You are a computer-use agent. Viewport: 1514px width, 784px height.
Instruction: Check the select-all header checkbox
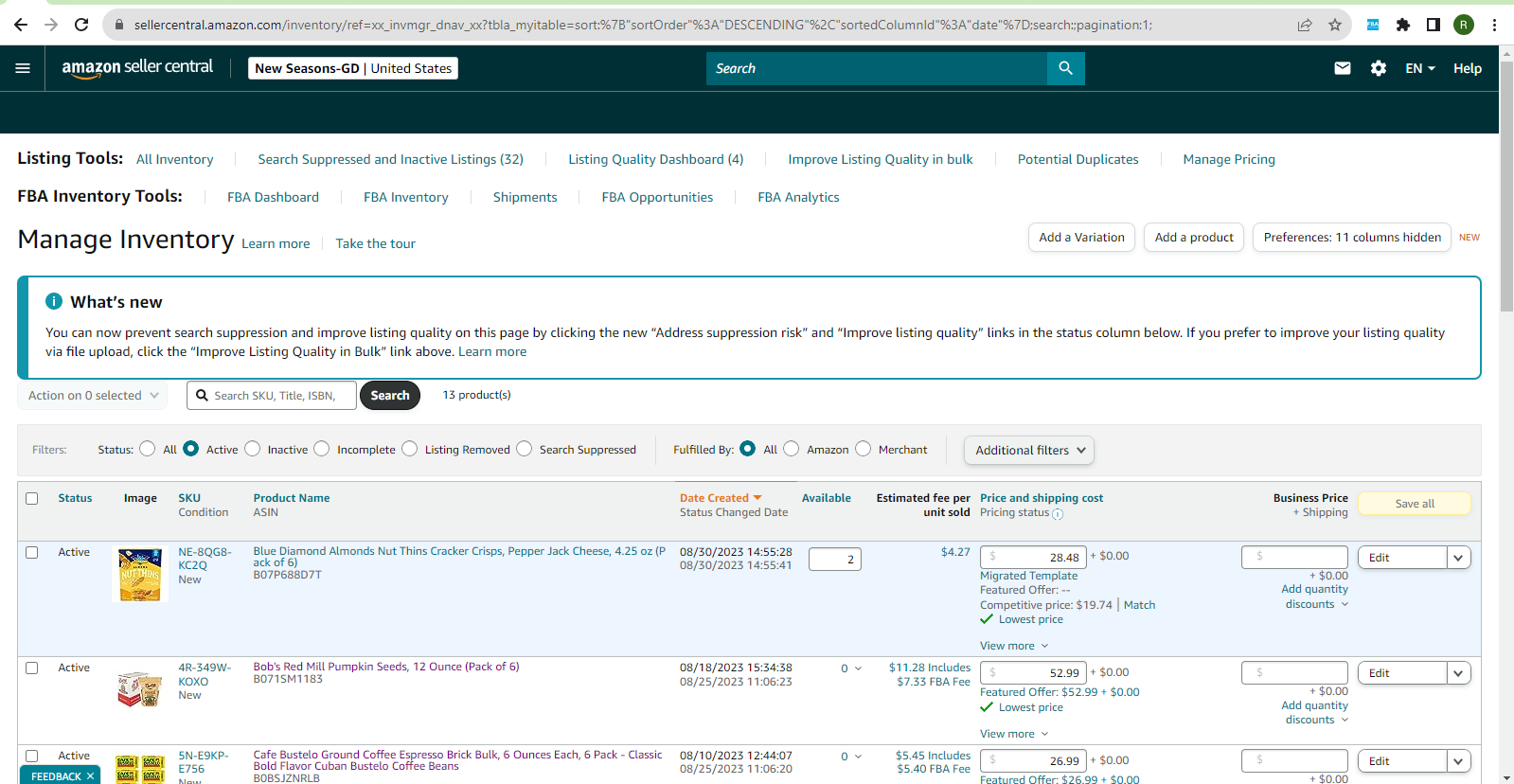click(x=32, y=498)
